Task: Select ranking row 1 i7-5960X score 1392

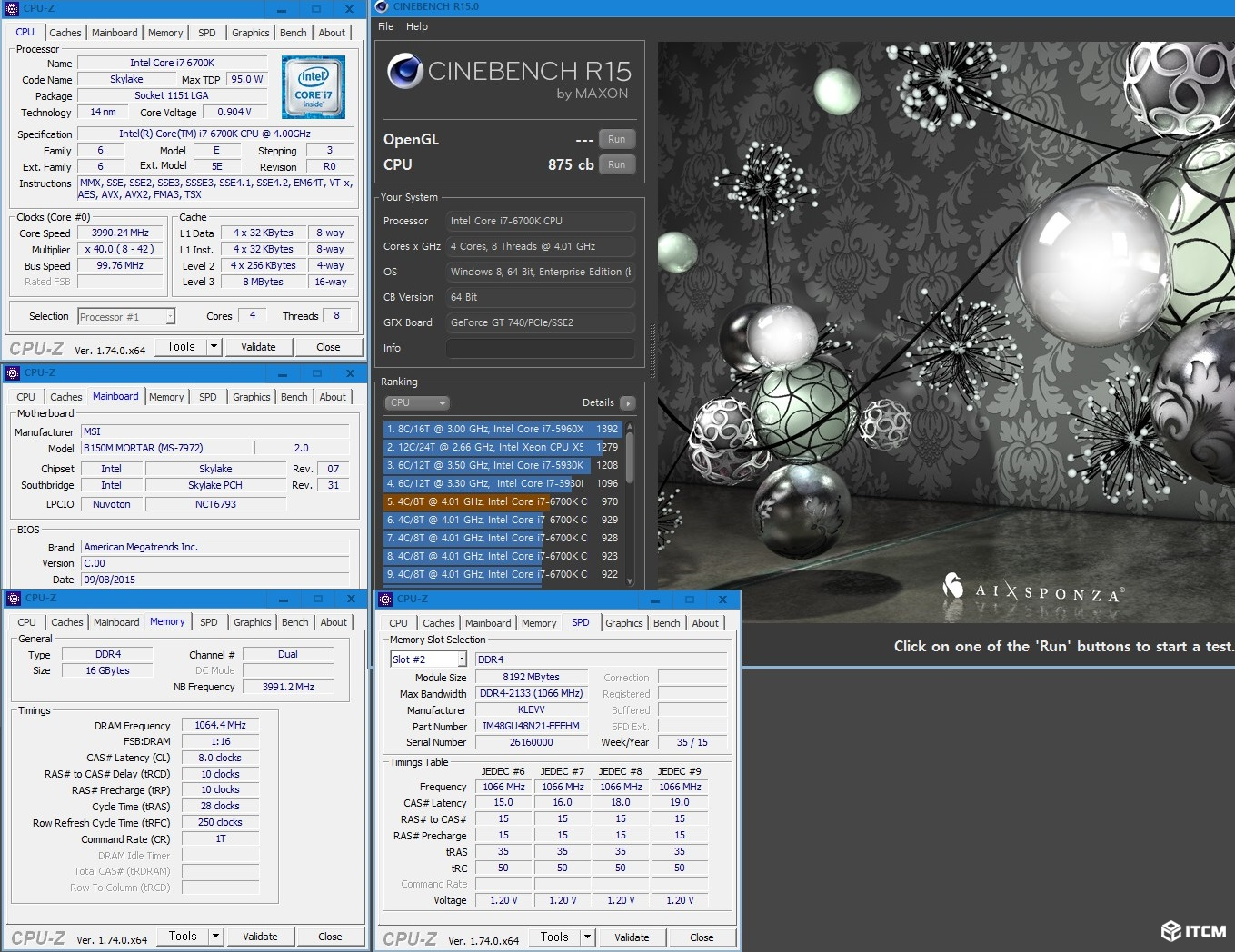Action: [503, 429]
